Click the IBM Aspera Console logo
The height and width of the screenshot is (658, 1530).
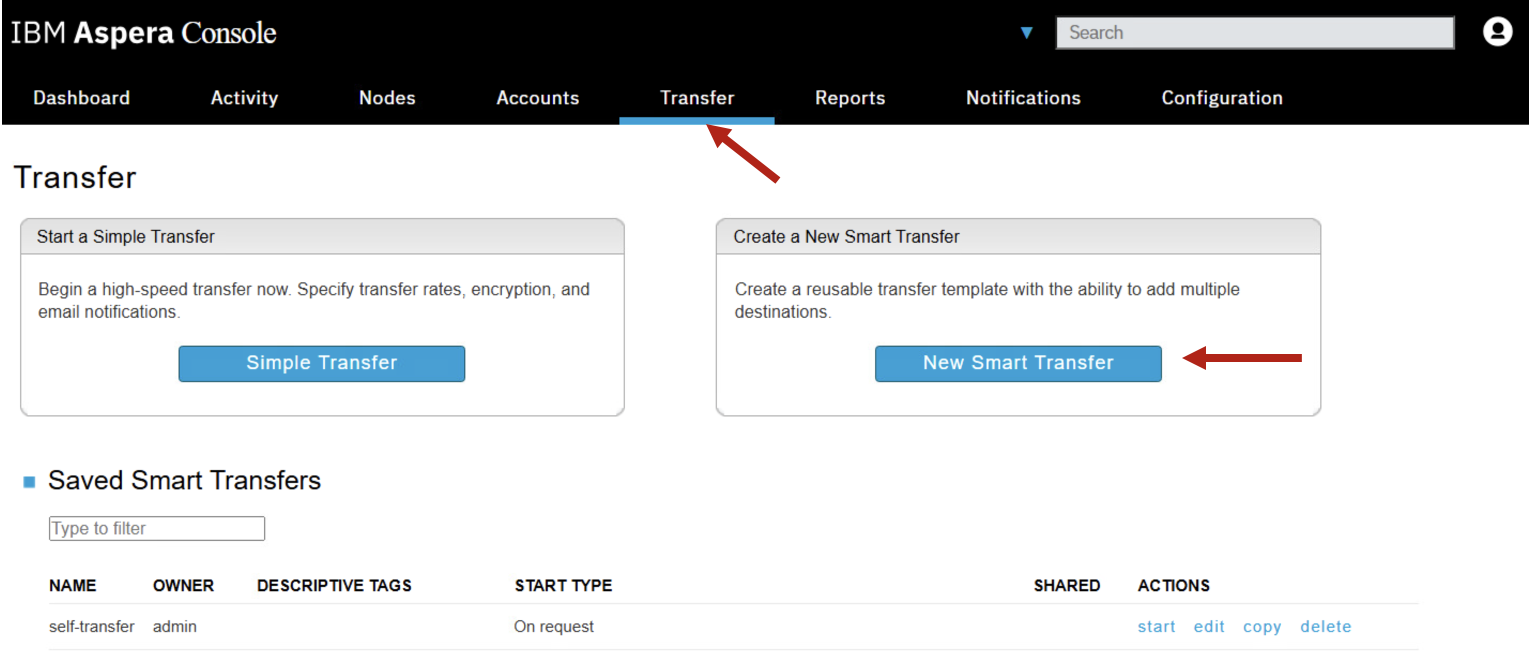click(x=144, y=33)
